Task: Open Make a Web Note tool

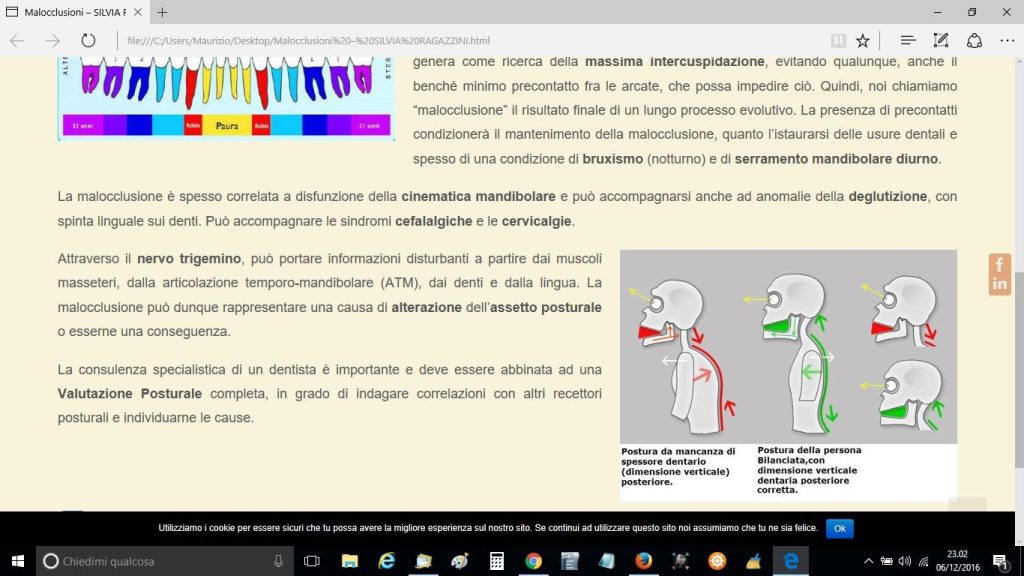Action: pyautogui.click(x=940, y=41)
